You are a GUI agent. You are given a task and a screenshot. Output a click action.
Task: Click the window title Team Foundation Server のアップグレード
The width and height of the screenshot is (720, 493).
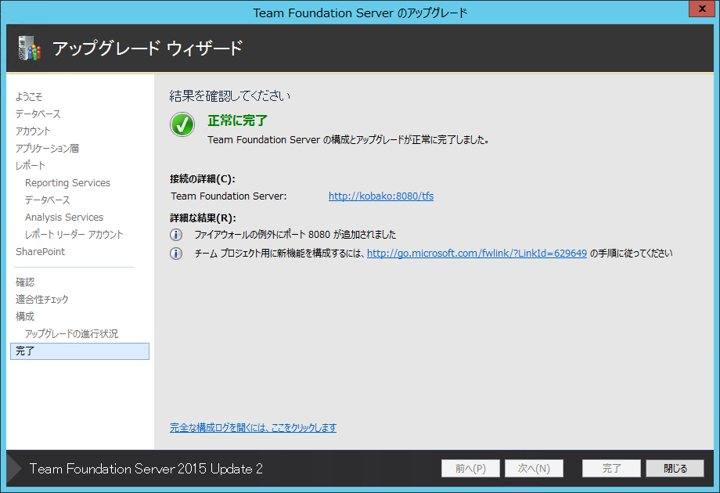(x=360, y=13)
